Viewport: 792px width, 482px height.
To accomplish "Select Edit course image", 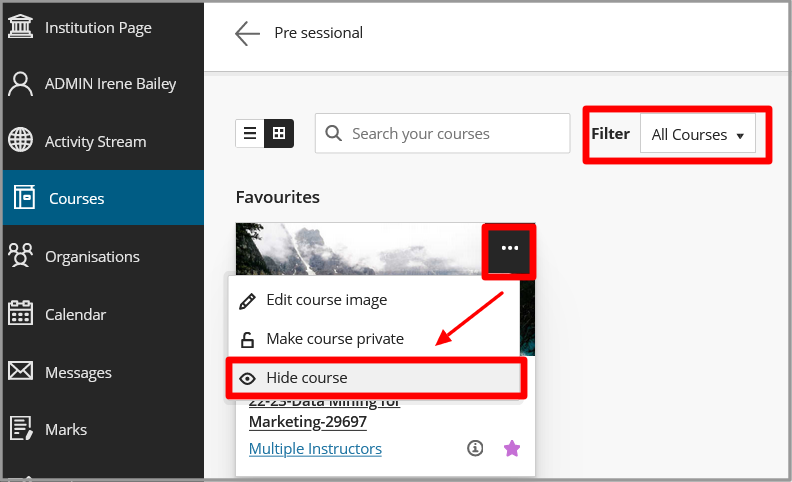I will click(x=326, y=300).
